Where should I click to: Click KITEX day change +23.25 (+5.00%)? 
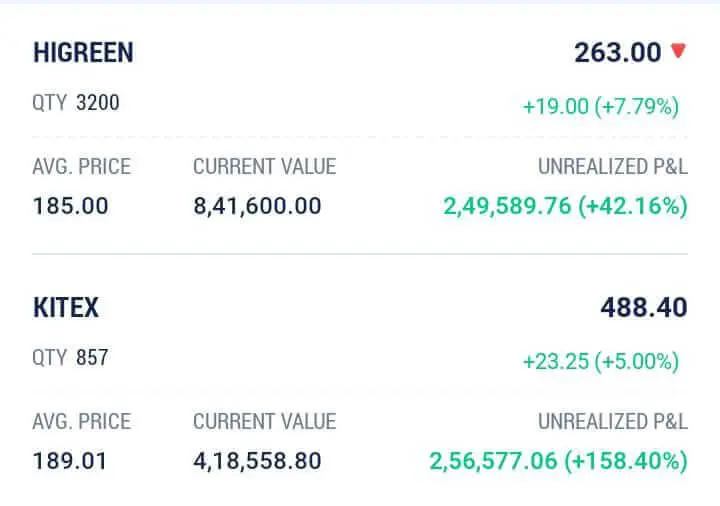pos(600,362)
